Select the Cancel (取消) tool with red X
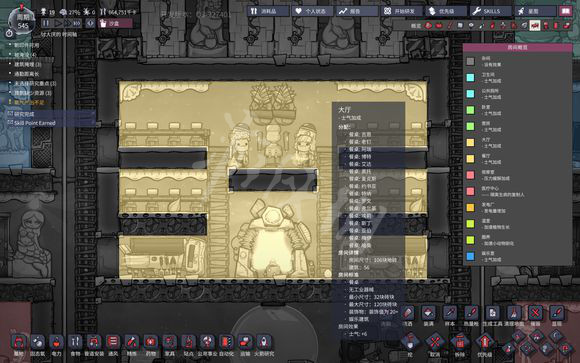The width and height of the screenshot is (580, 363). tap(435, 344)
